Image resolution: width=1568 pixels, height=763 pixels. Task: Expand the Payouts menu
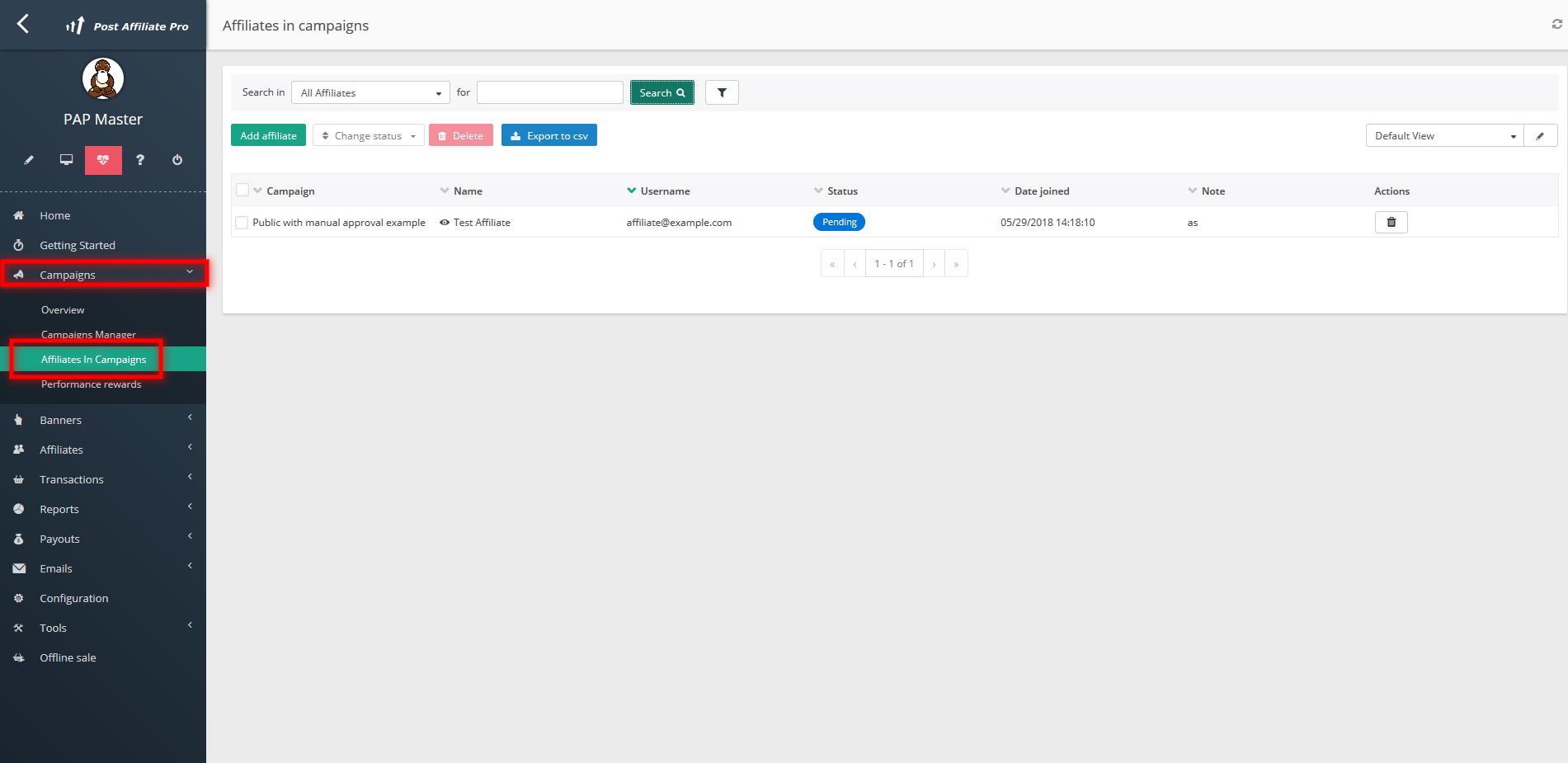pos(103,539)
